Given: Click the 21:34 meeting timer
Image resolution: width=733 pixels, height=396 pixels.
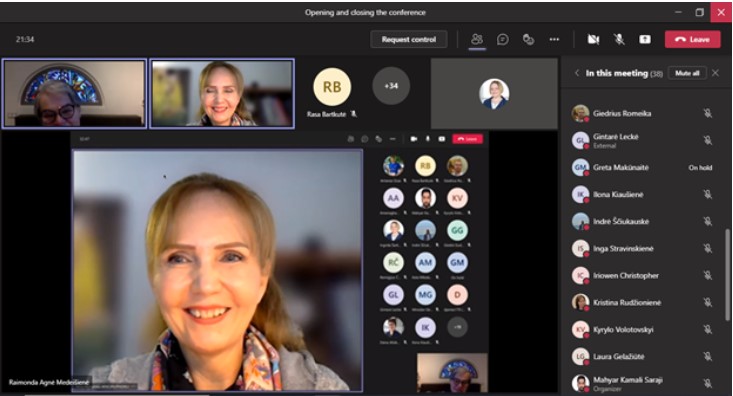Looking at the screenshot, I should (x=25, y=39).
